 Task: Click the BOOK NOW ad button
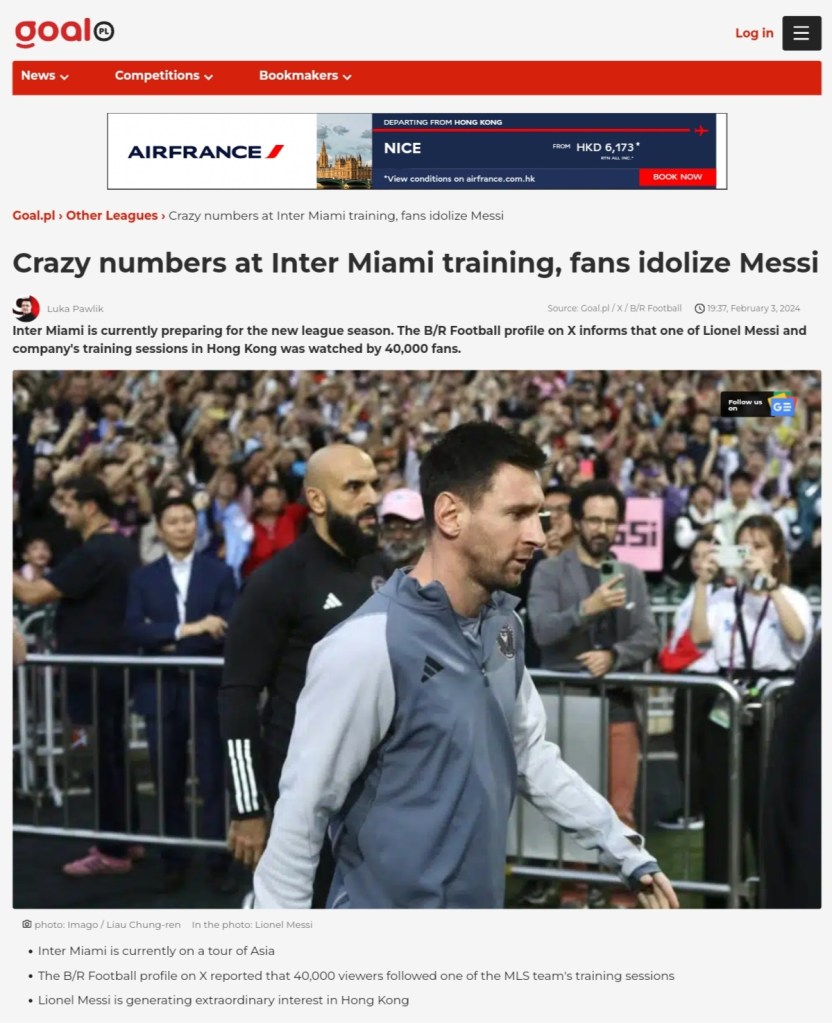pyautogui.click(x=677, y=177)
